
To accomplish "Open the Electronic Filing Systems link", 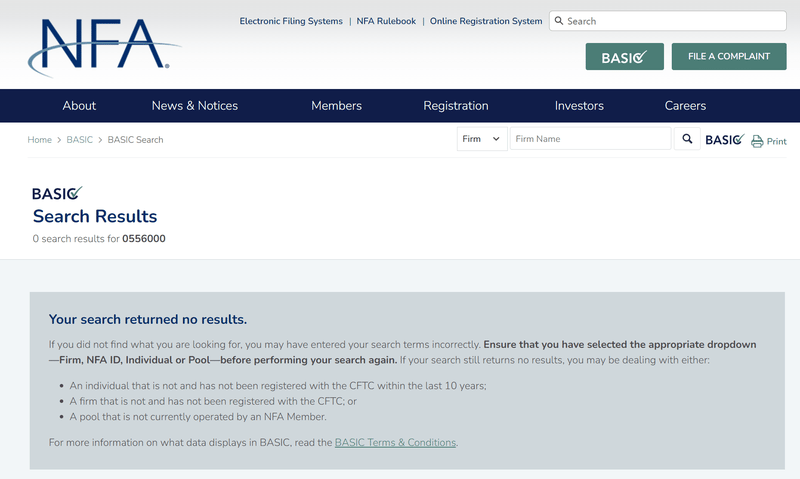I will [291, 21].
